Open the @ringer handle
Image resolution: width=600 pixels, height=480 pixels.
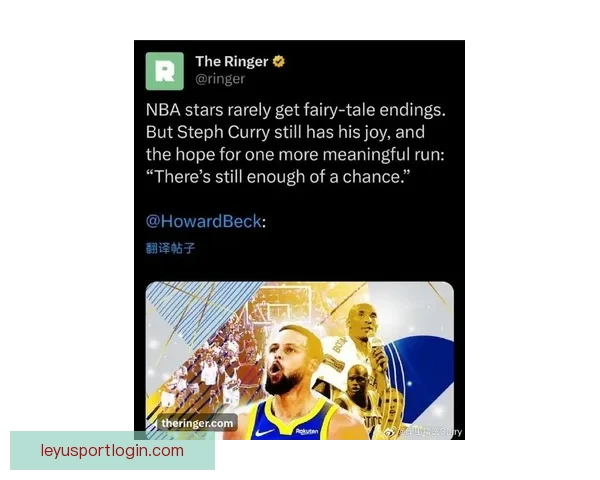pos(220,79)
